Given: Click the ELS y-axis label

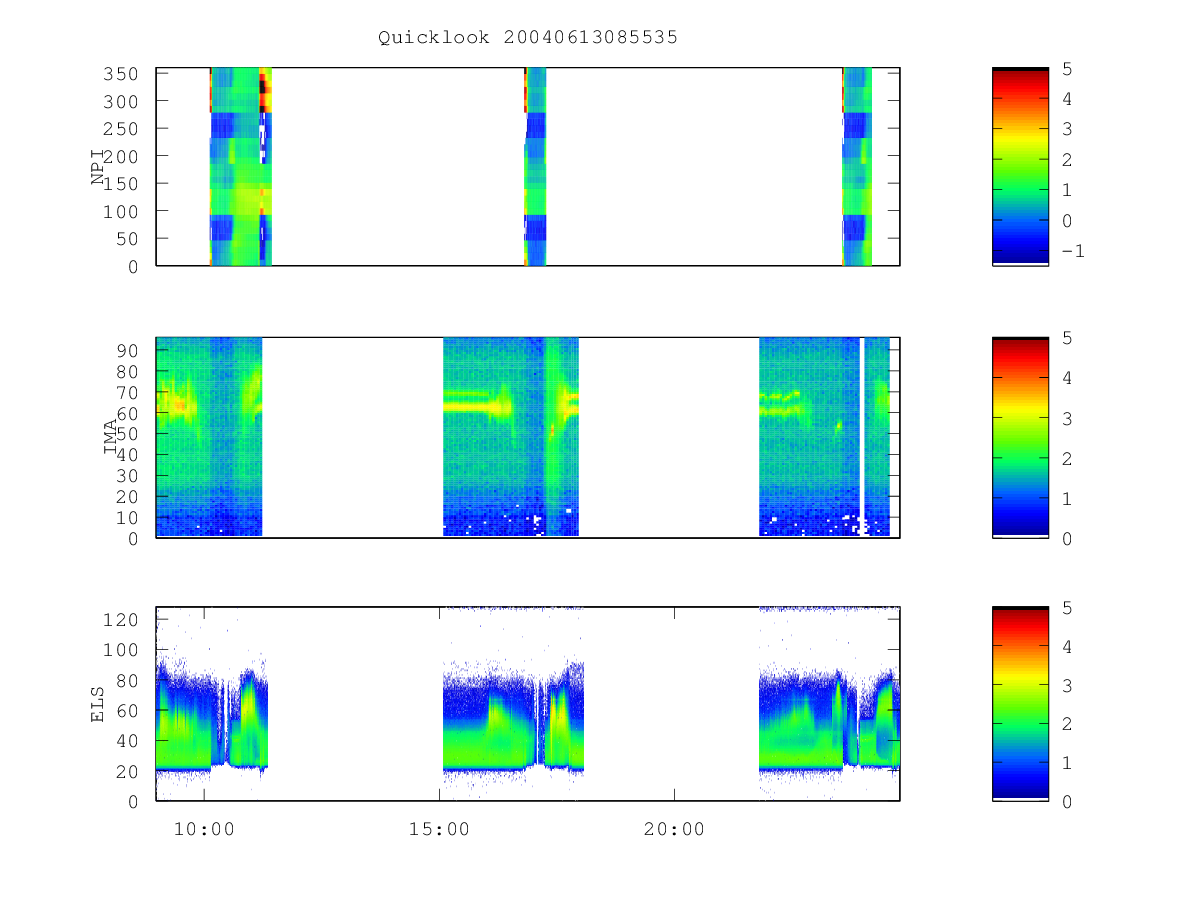Looking at the screenshot, I should 99,704.
